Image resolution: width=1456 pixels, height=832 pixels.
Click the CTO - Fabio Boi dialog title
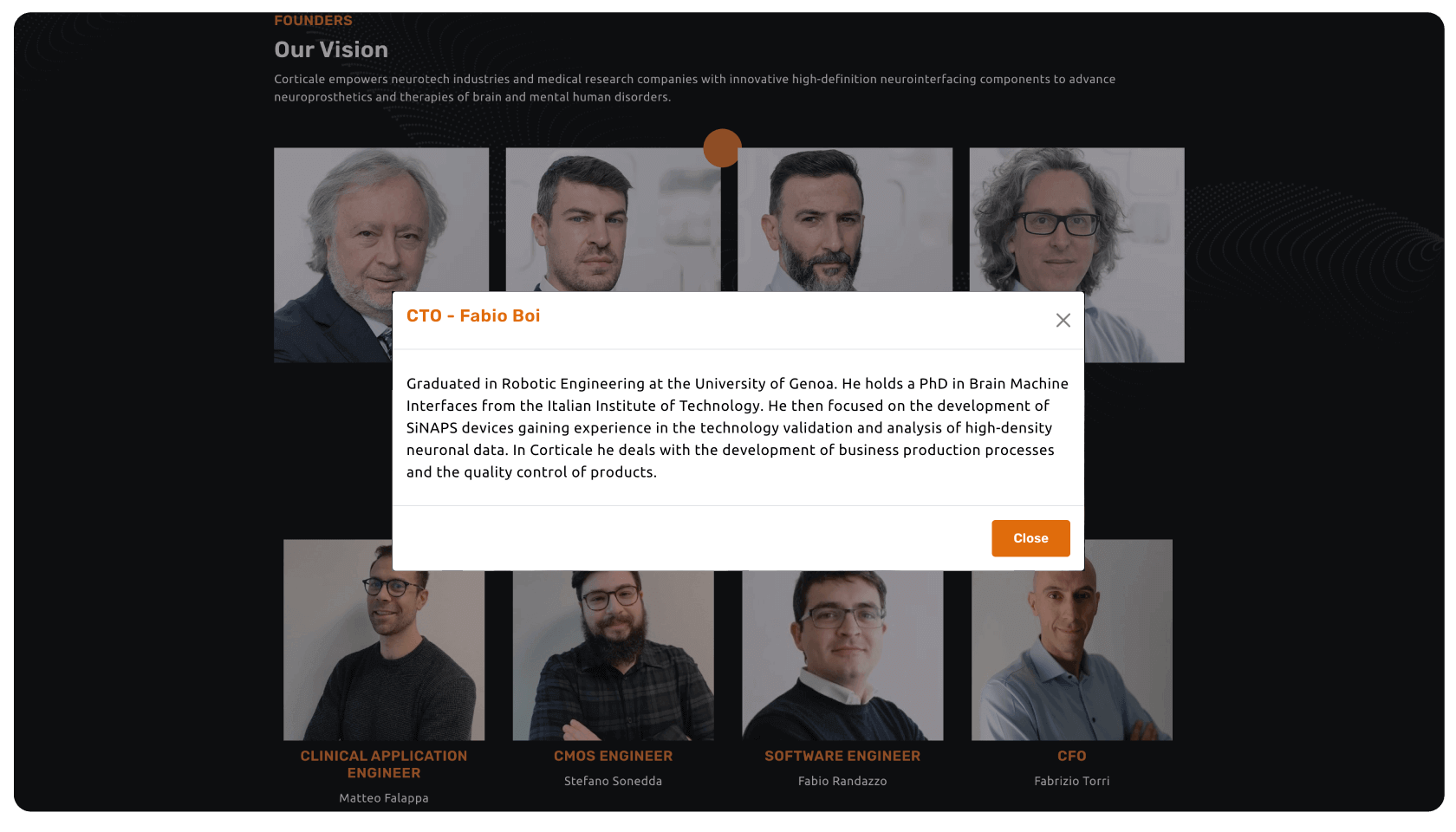(x=473, y=315)
